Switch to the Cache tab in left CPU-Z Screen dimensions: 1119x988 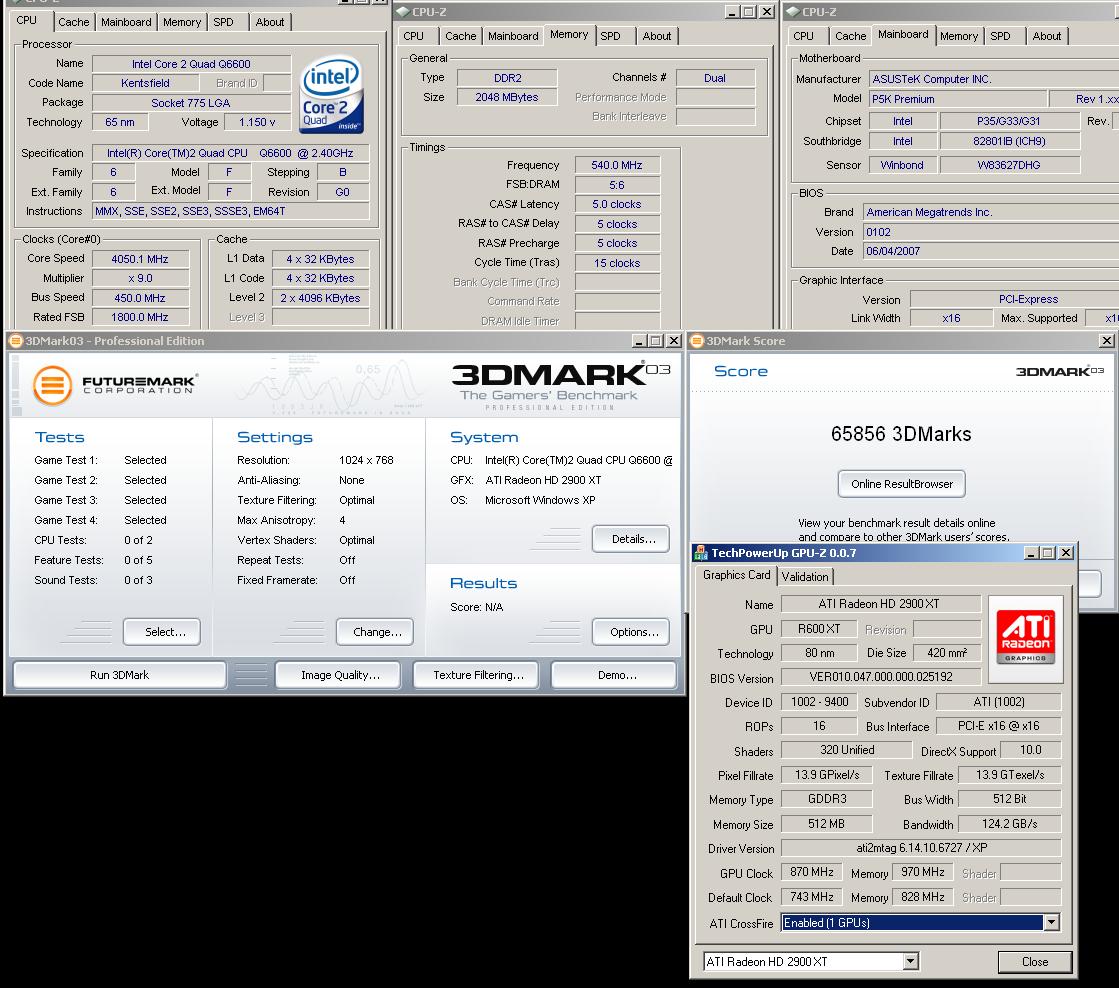(x=74, y=22)
